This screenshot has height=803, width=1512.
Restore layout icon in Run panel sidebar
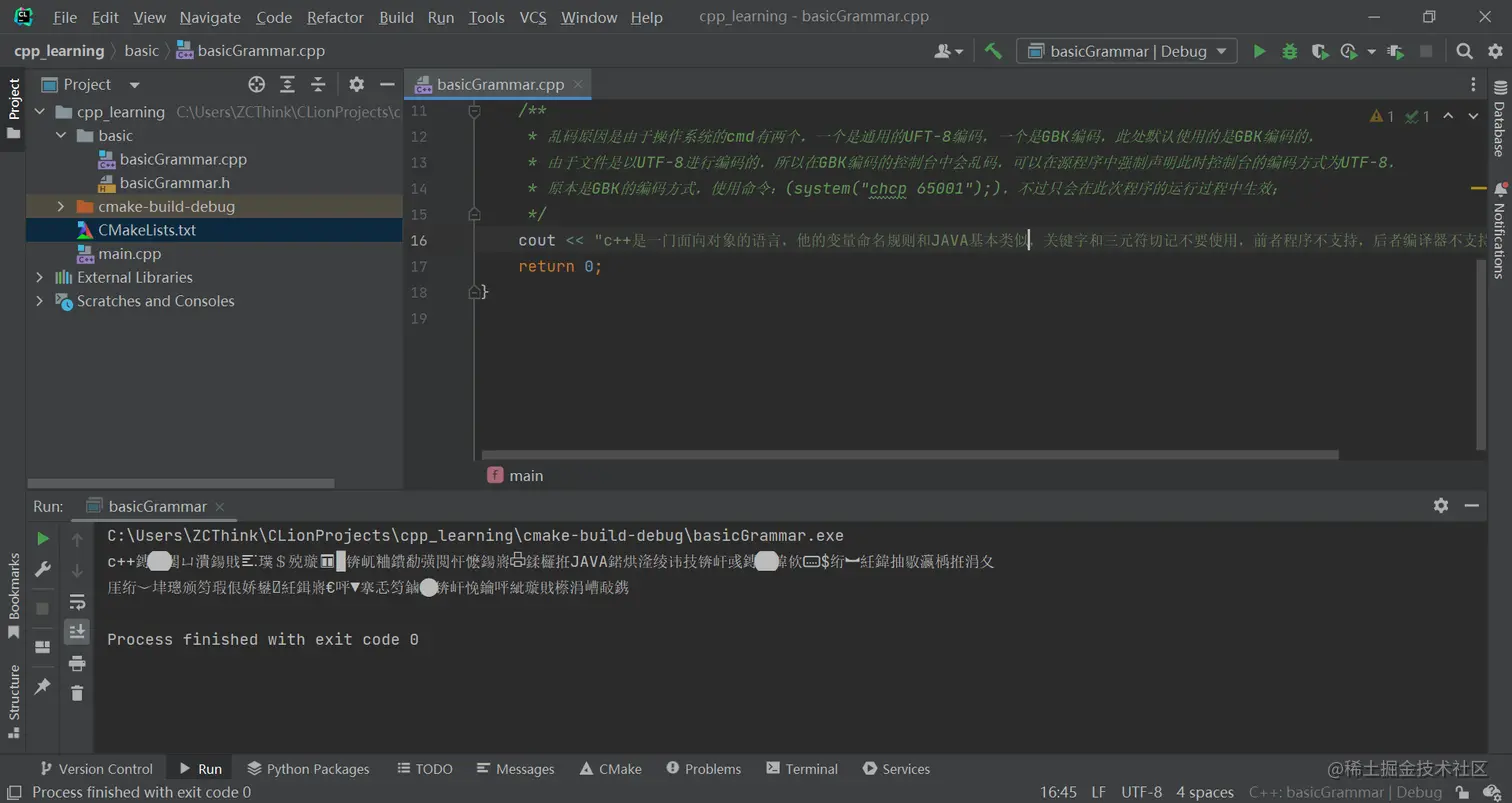click(43, 647)
